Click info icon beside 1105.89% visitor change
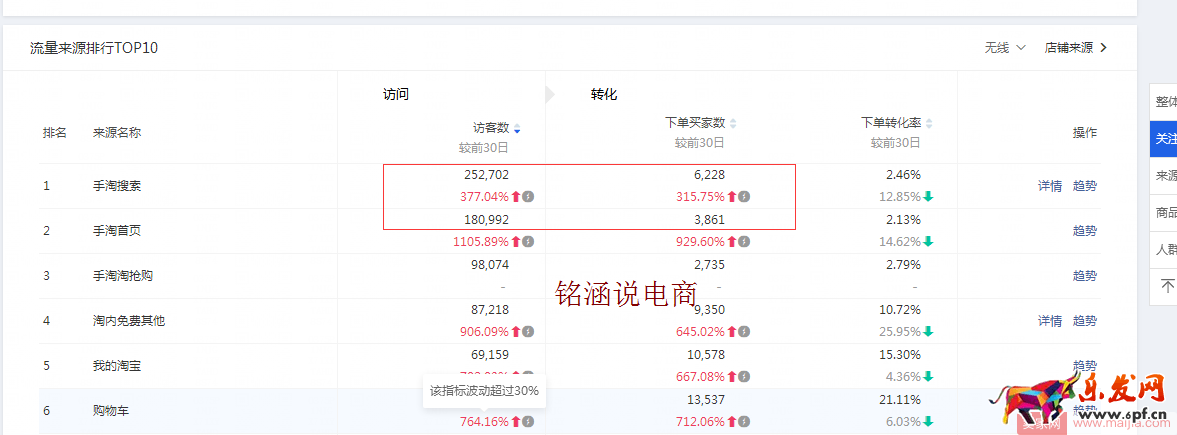Image resolution: width=1177 pixels, height=435 pixels. (528, 242)
